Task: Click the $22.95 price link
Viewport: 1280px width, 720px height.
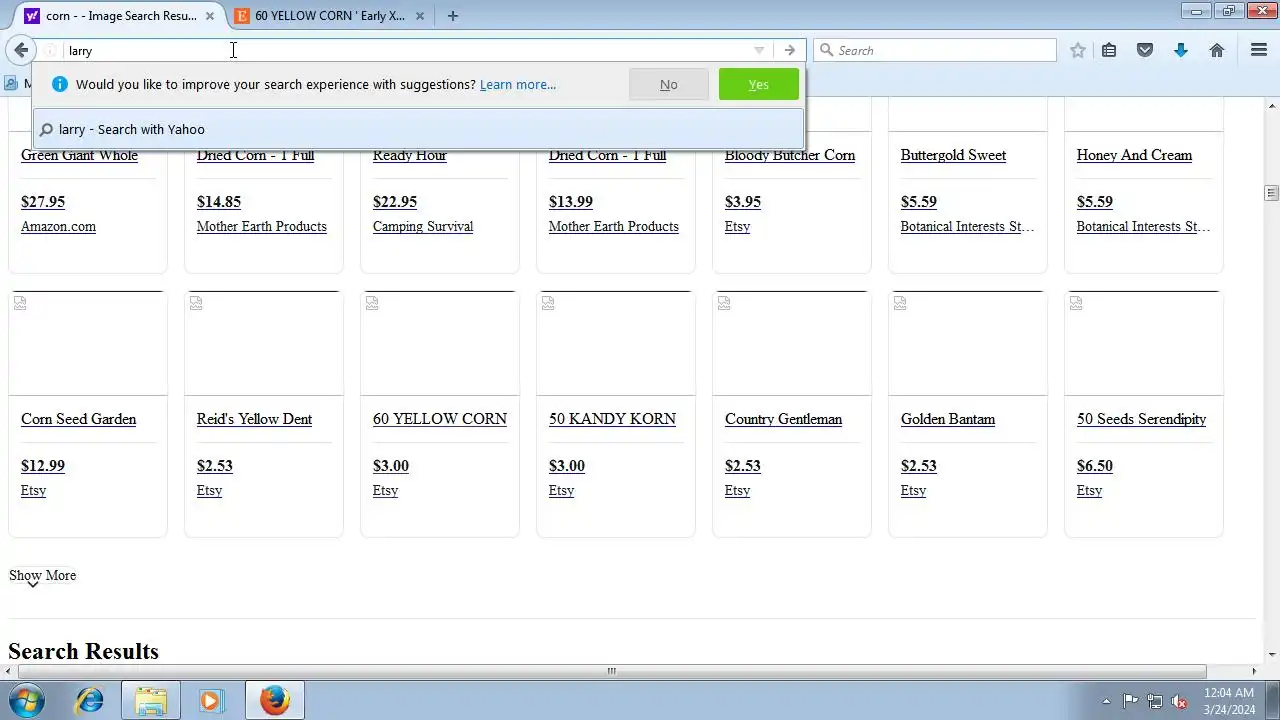Action: point(395,202)
